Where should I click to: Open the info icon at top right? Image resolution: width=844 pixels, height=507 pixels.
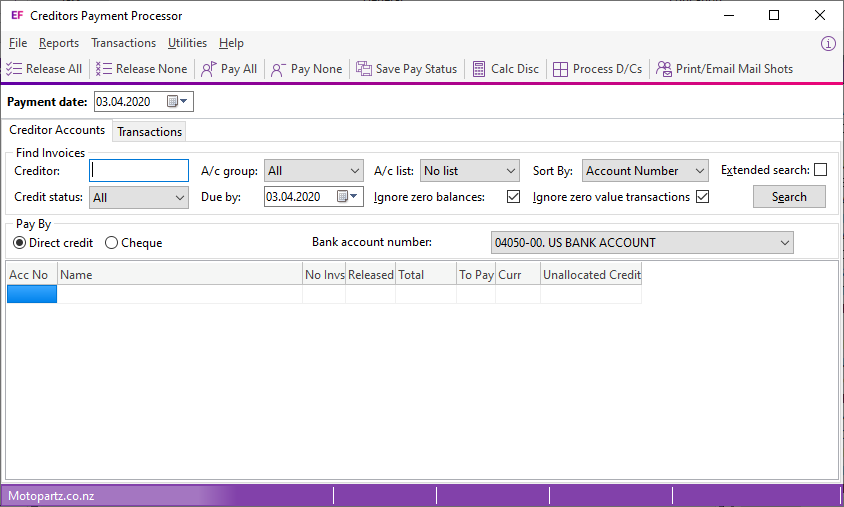(x=828, y=44)
